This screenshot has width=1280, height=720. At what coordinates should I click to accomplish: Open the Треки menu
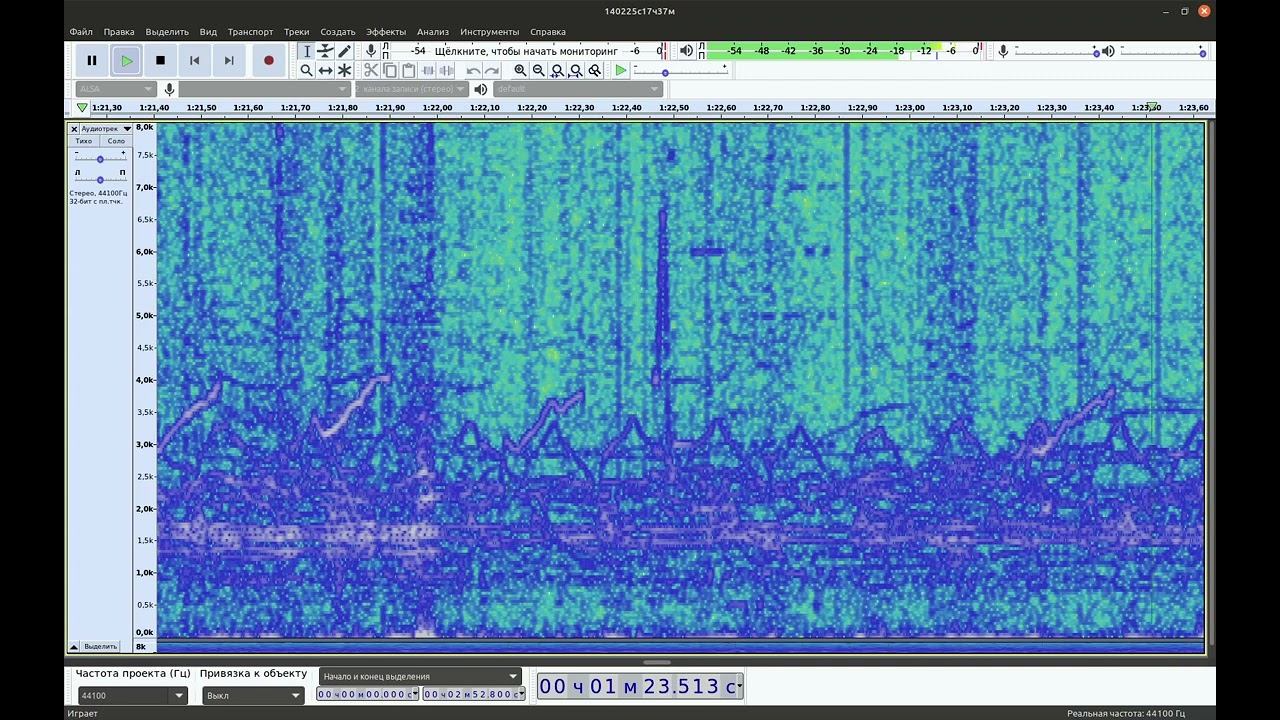[297, 32]
